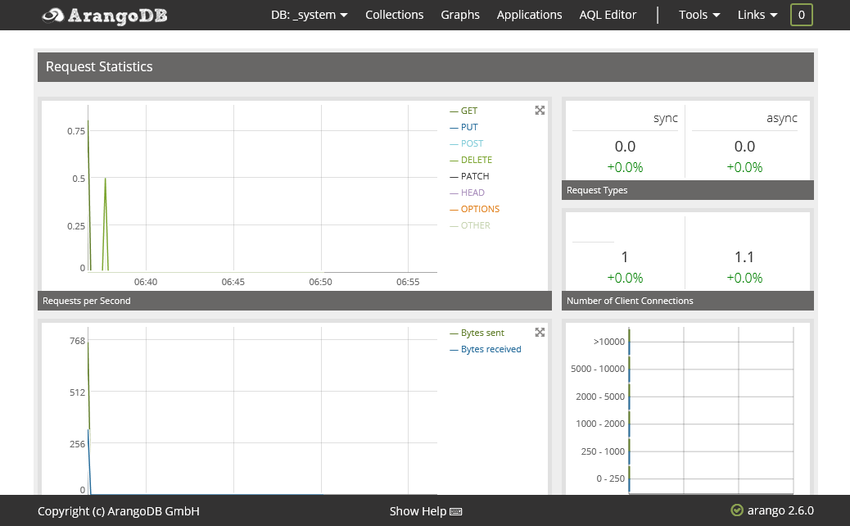Screen dimensions: 850x526
Task: Click the Show Help link
Action: (x=417, y=511)
